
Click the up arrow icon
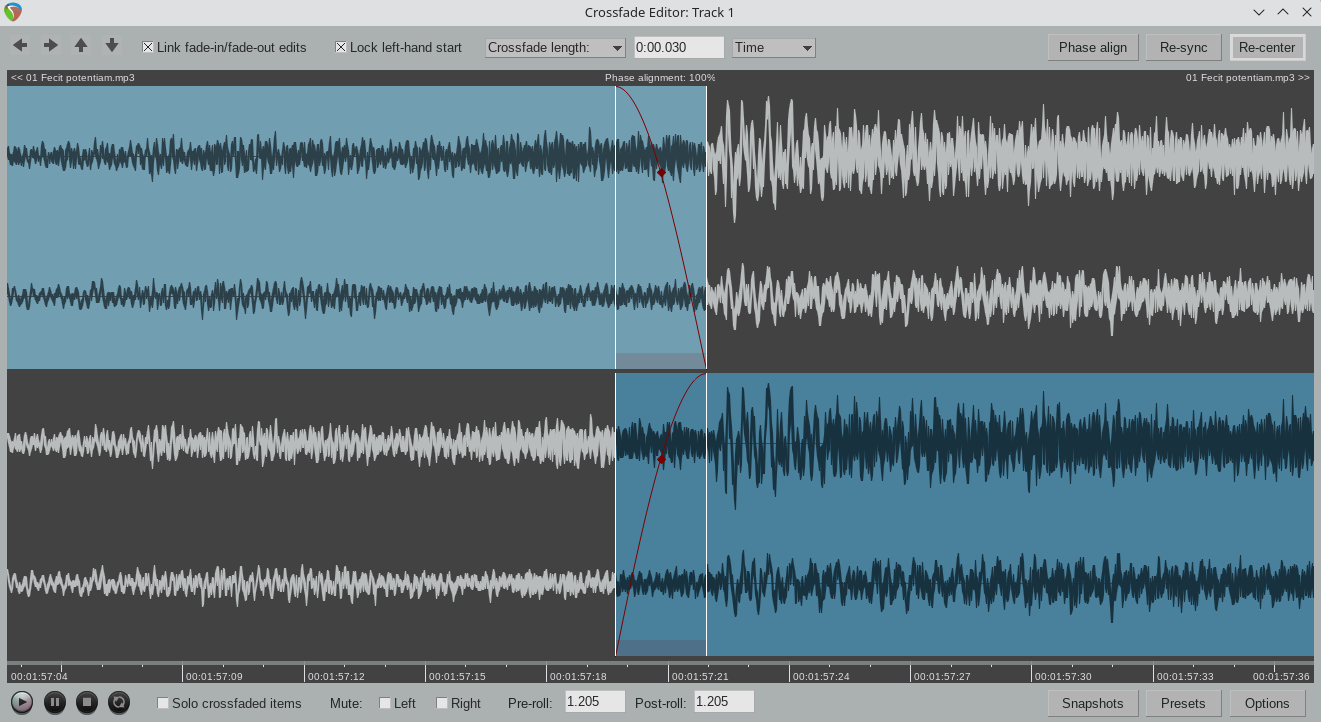tap(81, 46)
